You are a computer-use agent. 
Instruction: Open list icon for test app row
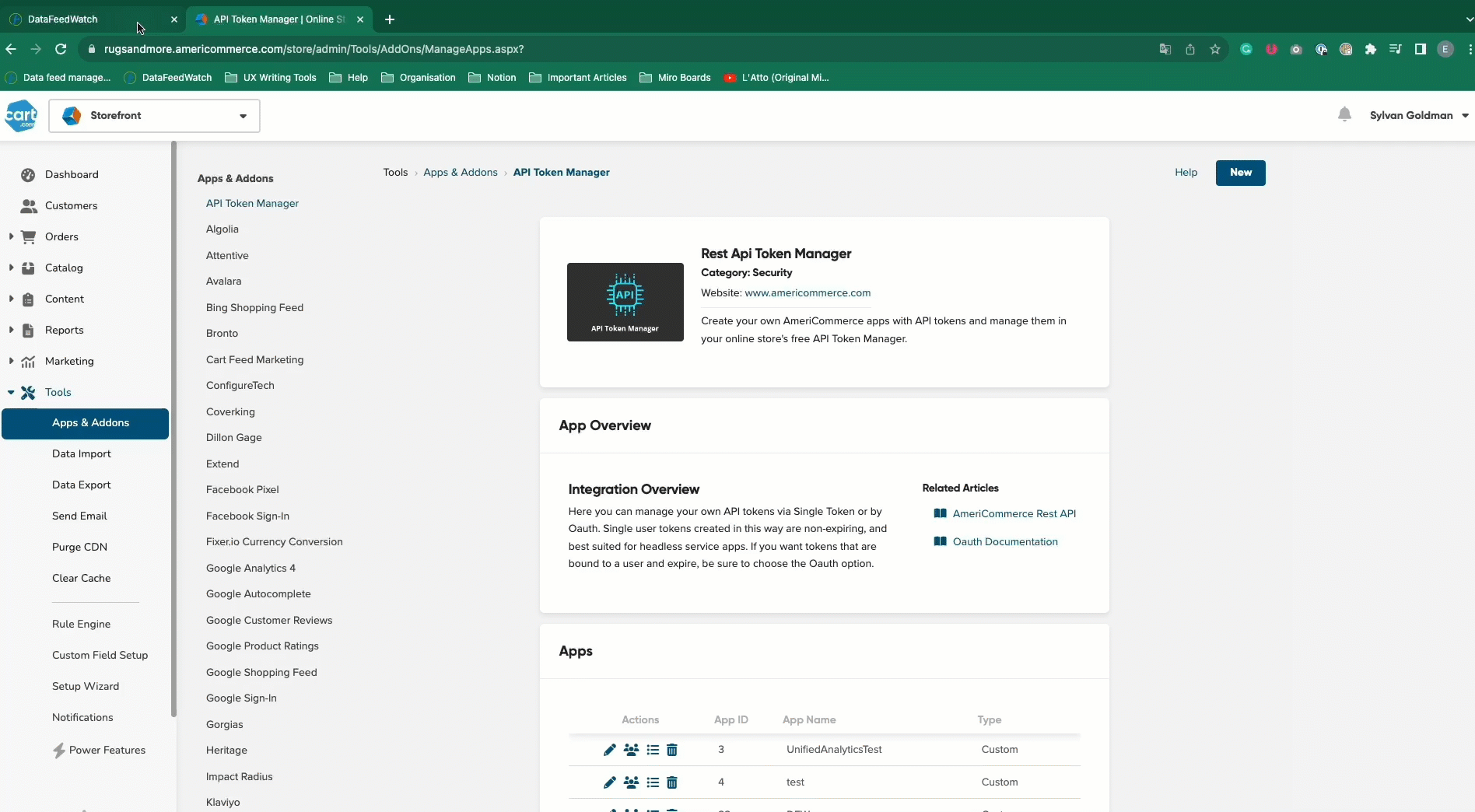tap(653, 782)
